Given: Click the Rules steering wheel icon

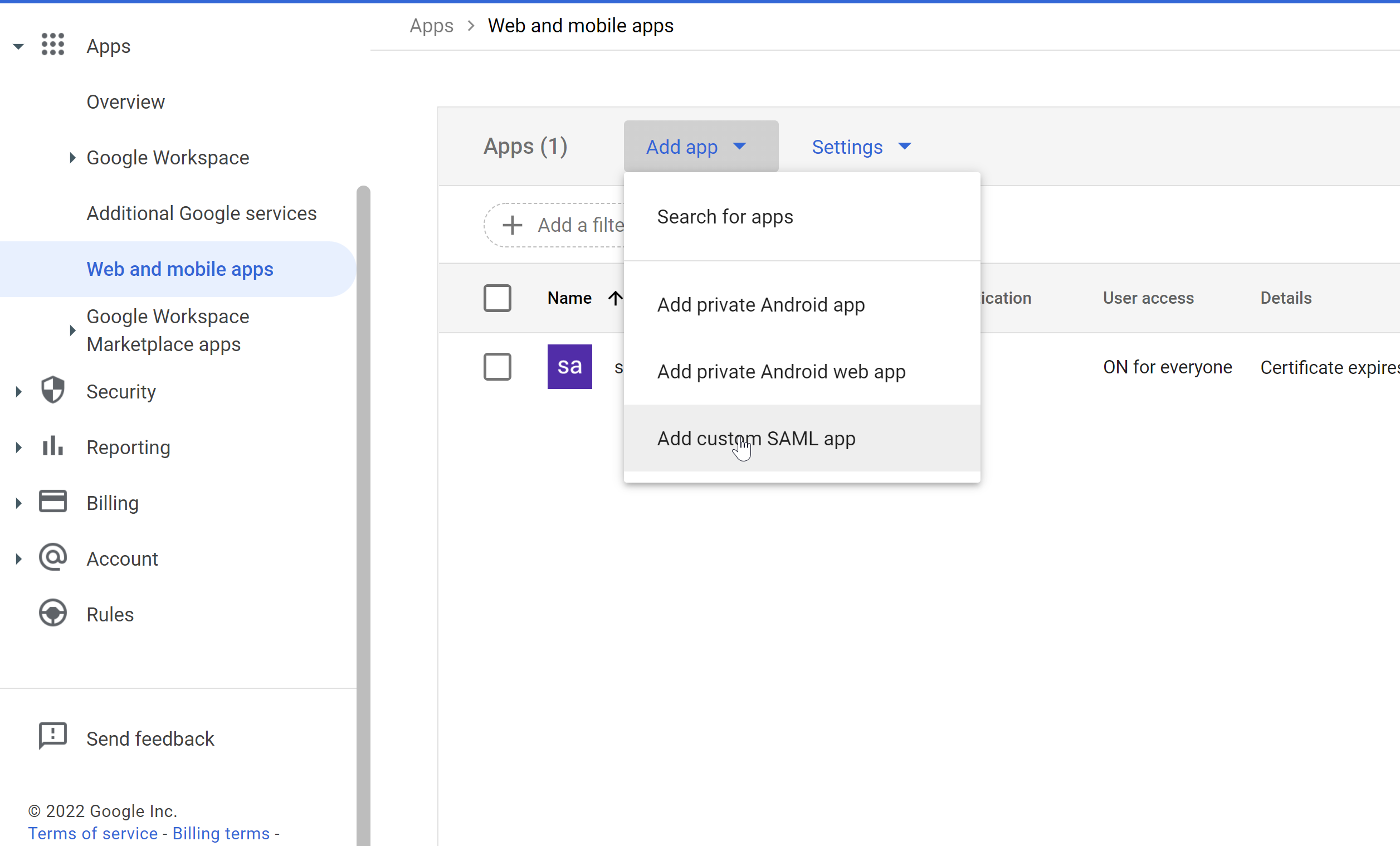Looking at the screenshot, I should [x=53, y=614].
